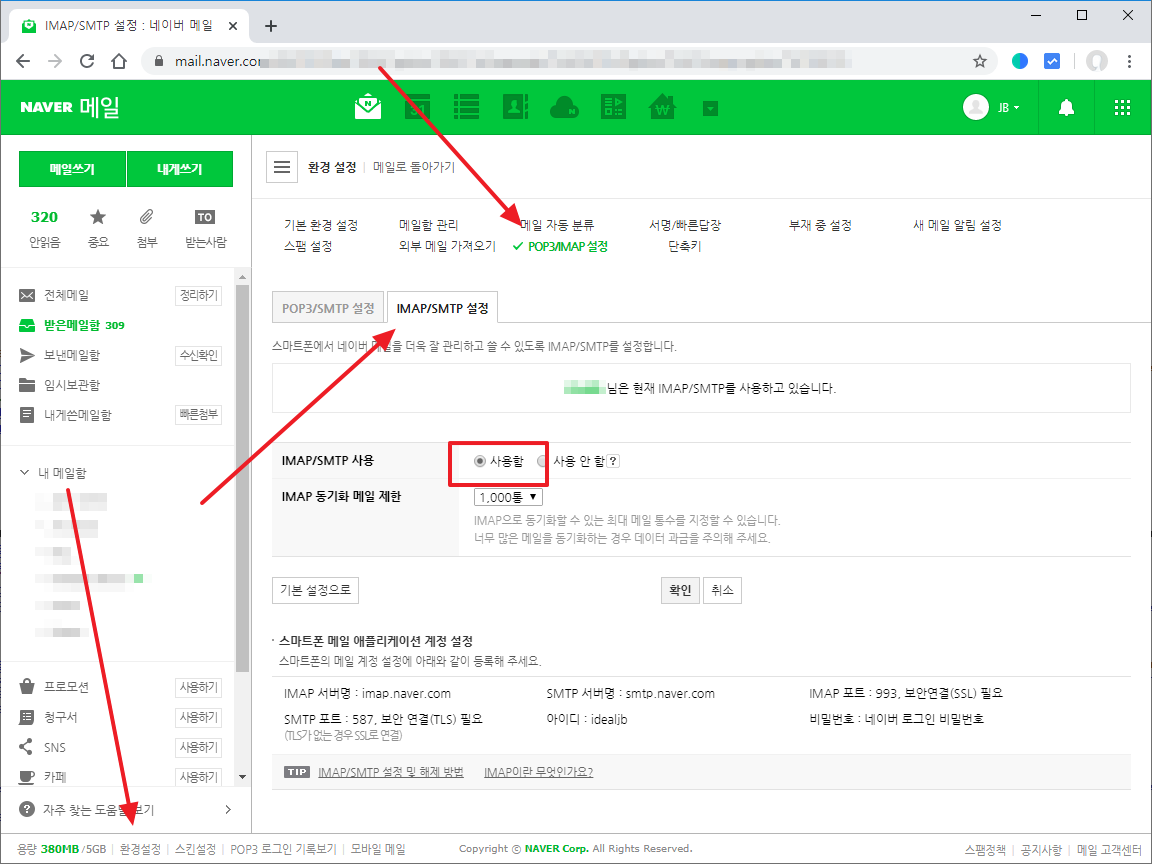Open the 1,000통 sync limit dropdown
This screenshot has width=1152, height=864.
[508, 497]
